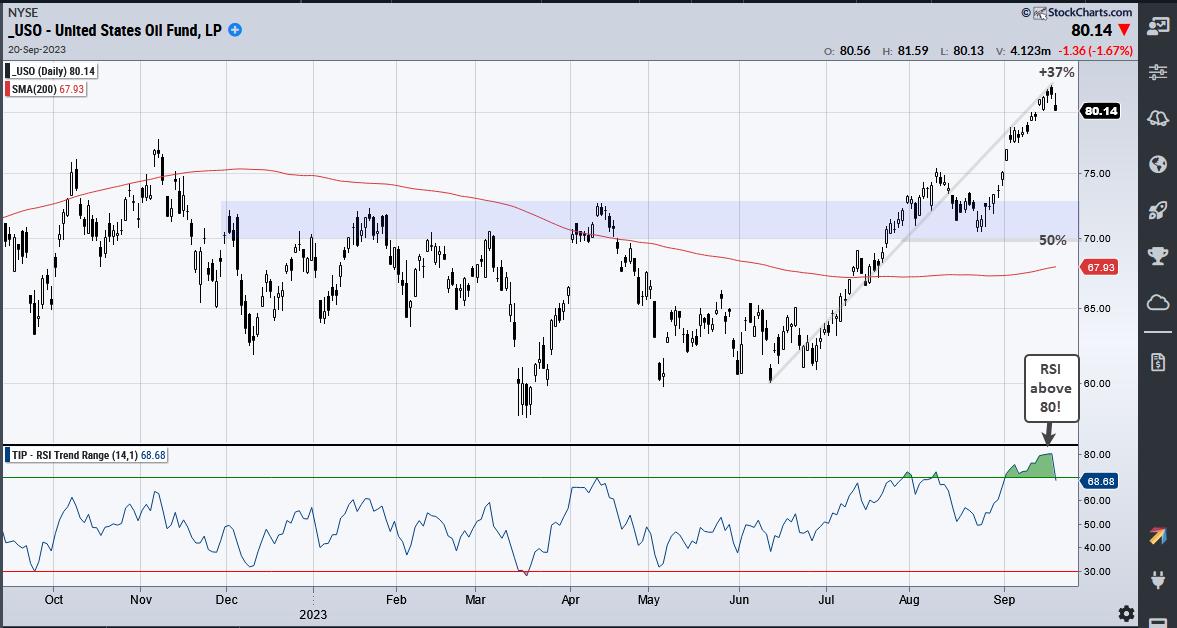Click the plug icon in the sidebar

(1158, 580)
